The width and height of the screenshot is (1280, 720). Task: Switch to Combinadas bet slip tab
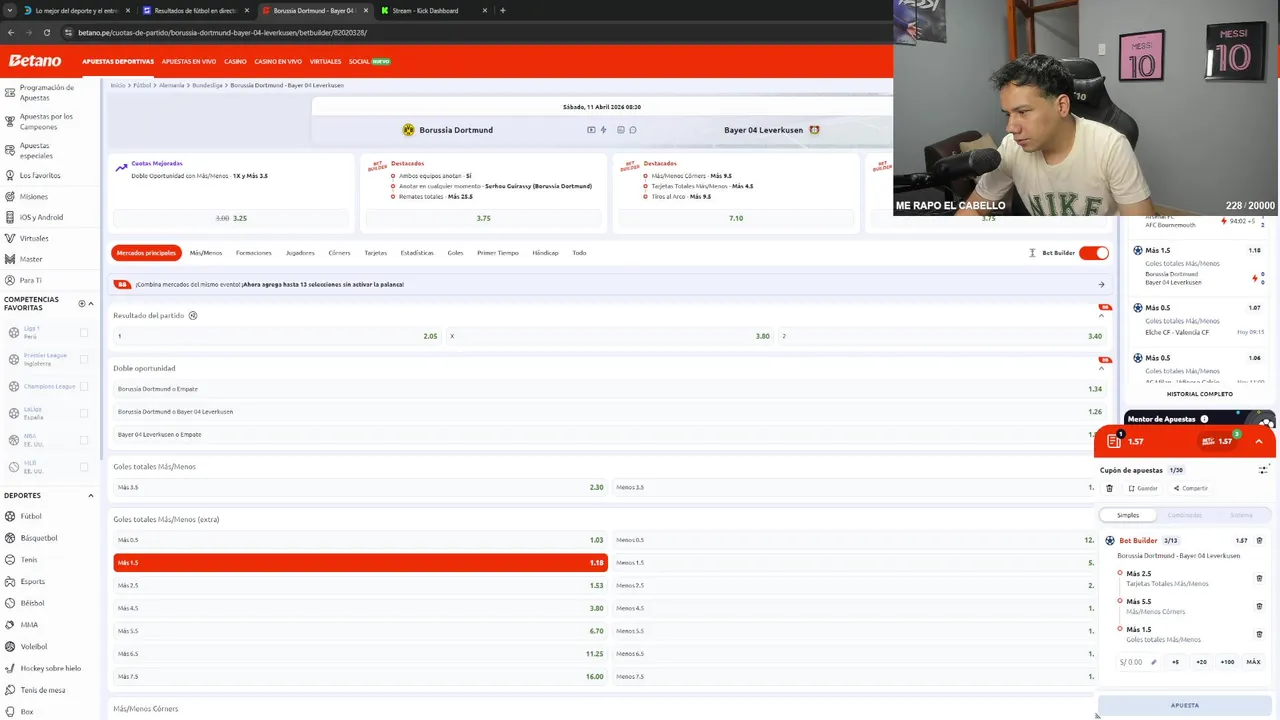pos(1184,515)
